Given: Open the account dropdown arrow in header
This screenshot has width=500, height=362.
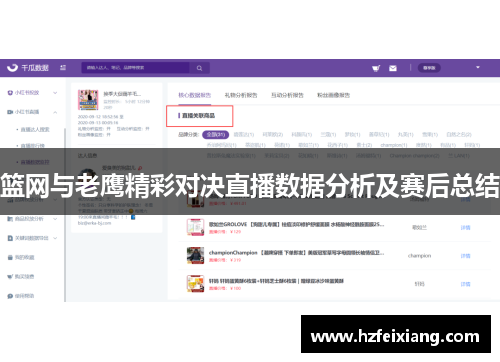Looking at the screenshot, I should [478, 67].
